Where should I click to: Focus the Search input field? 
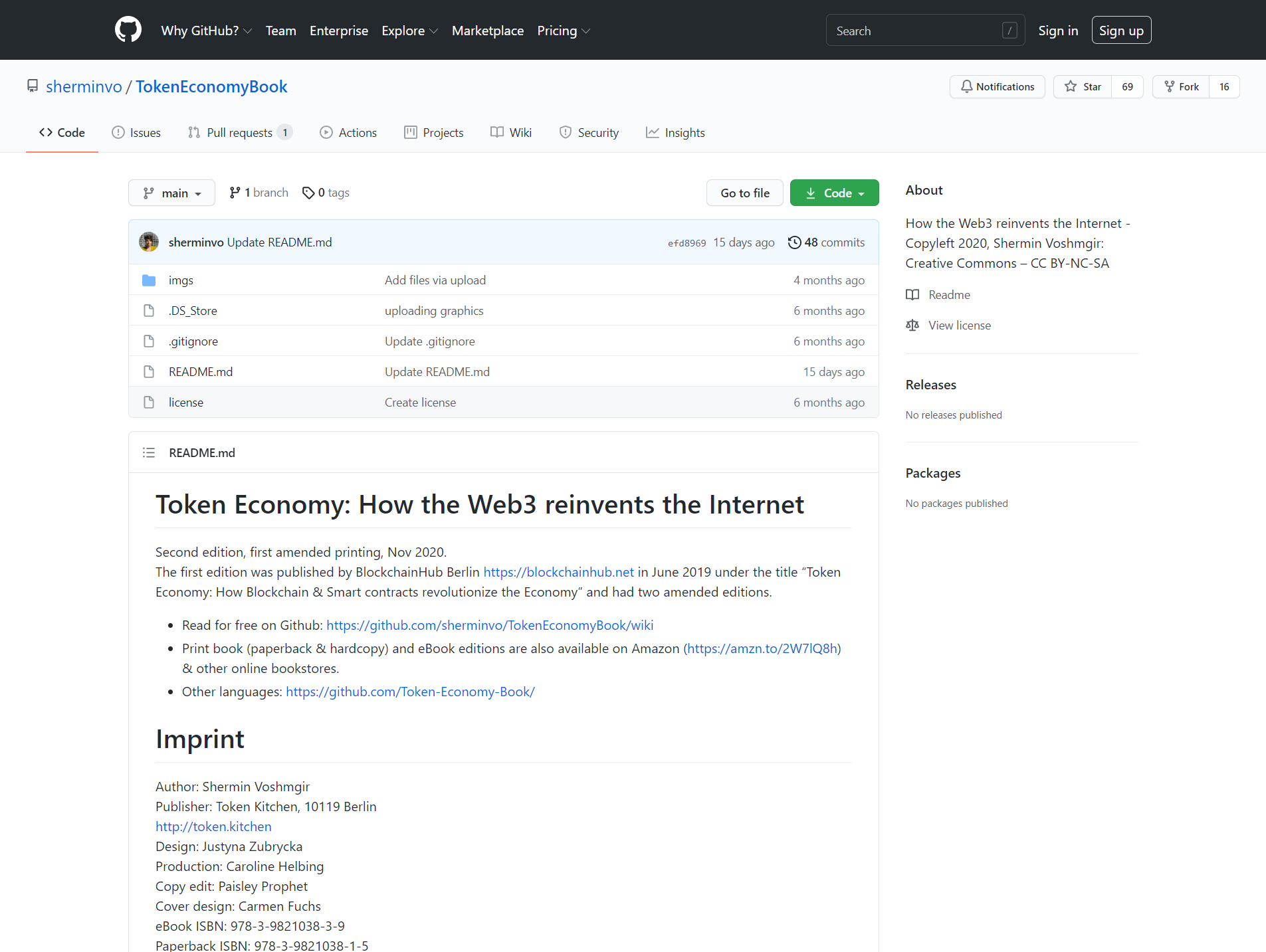click(x=925, y=31)
